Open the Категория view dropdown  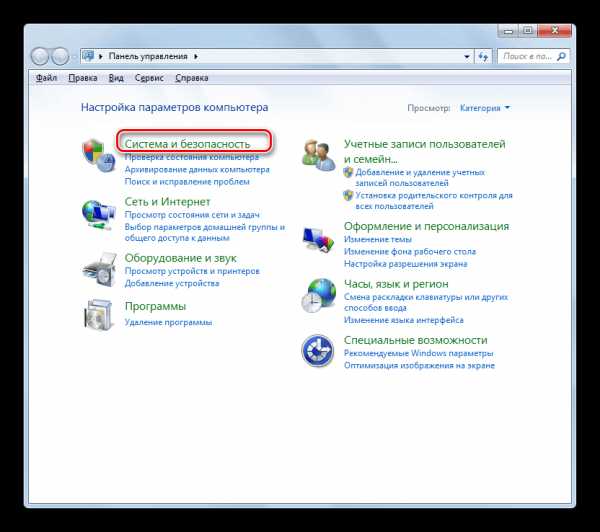[x=485, y=108]
